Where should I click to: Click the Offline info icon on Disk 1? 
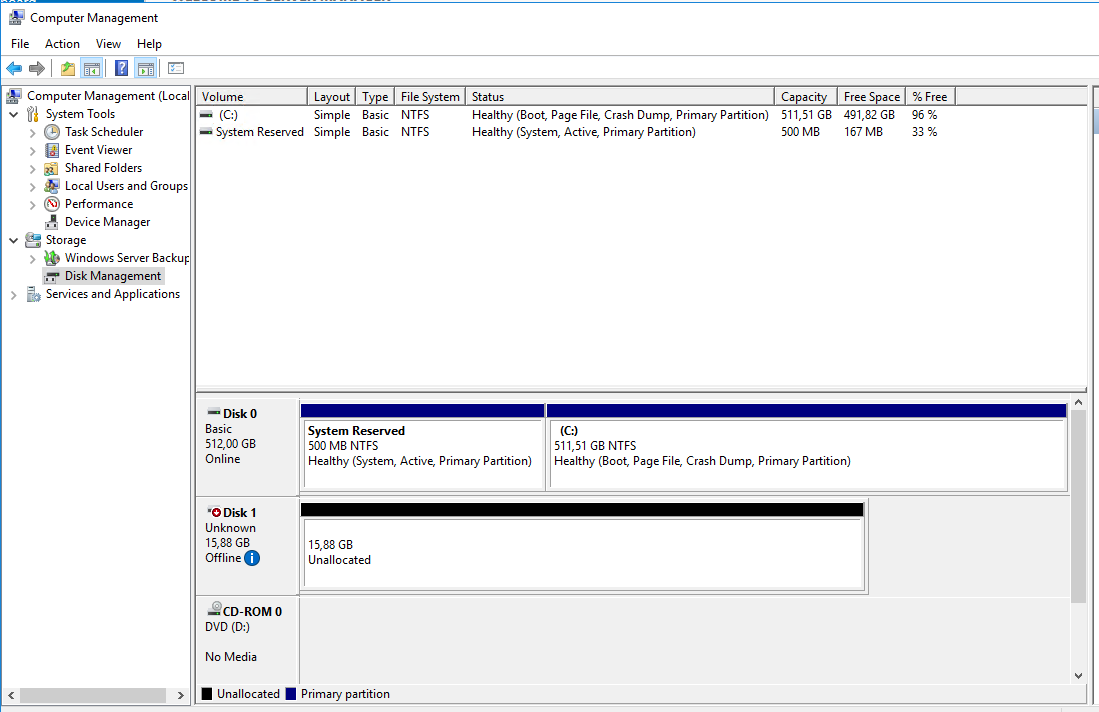[x=252, y=558]
